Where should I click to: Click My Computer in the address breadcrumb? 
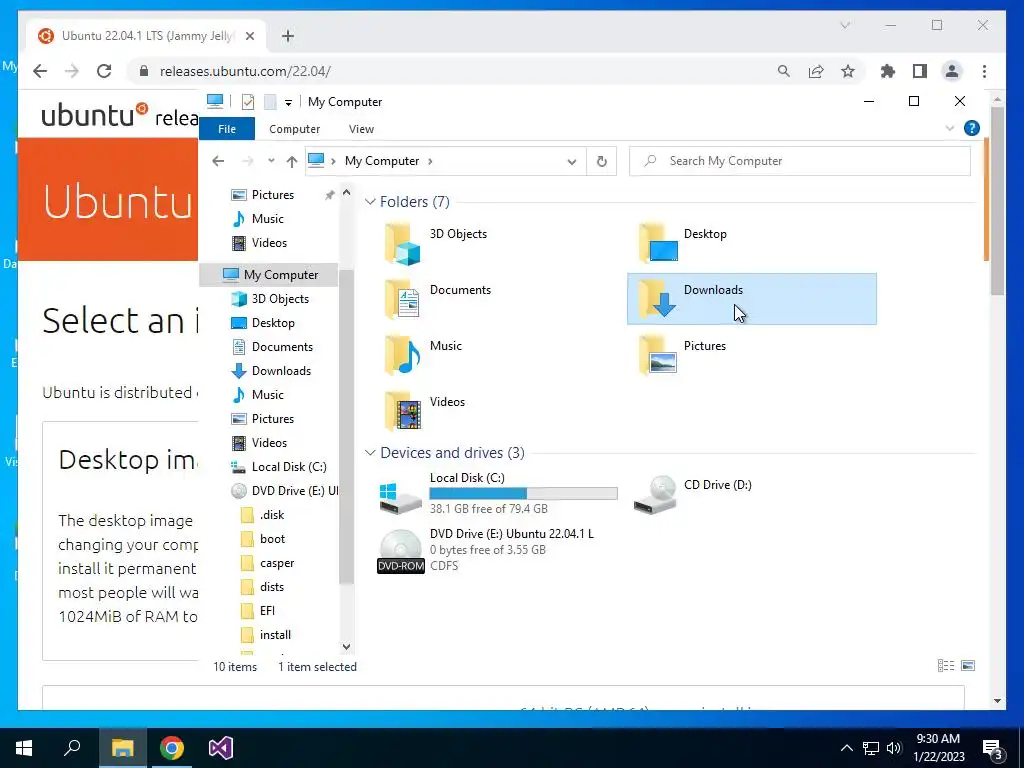pos(381,161)
